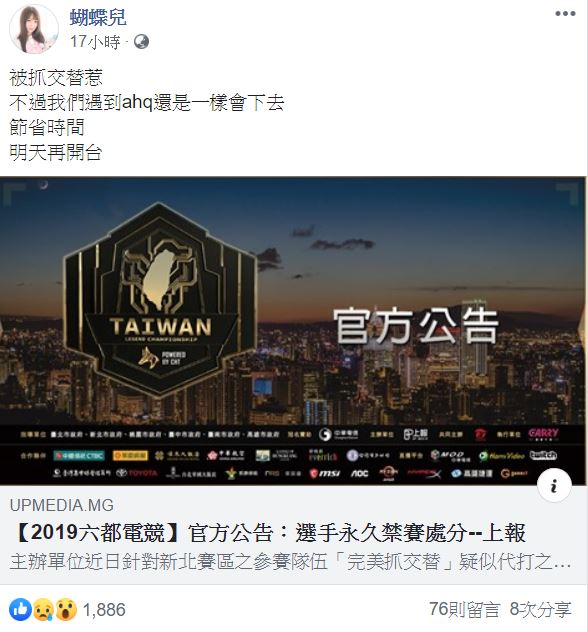The image size is (588, 632).
Task: Click the link info 'i' icon
Action: [555, 485]
